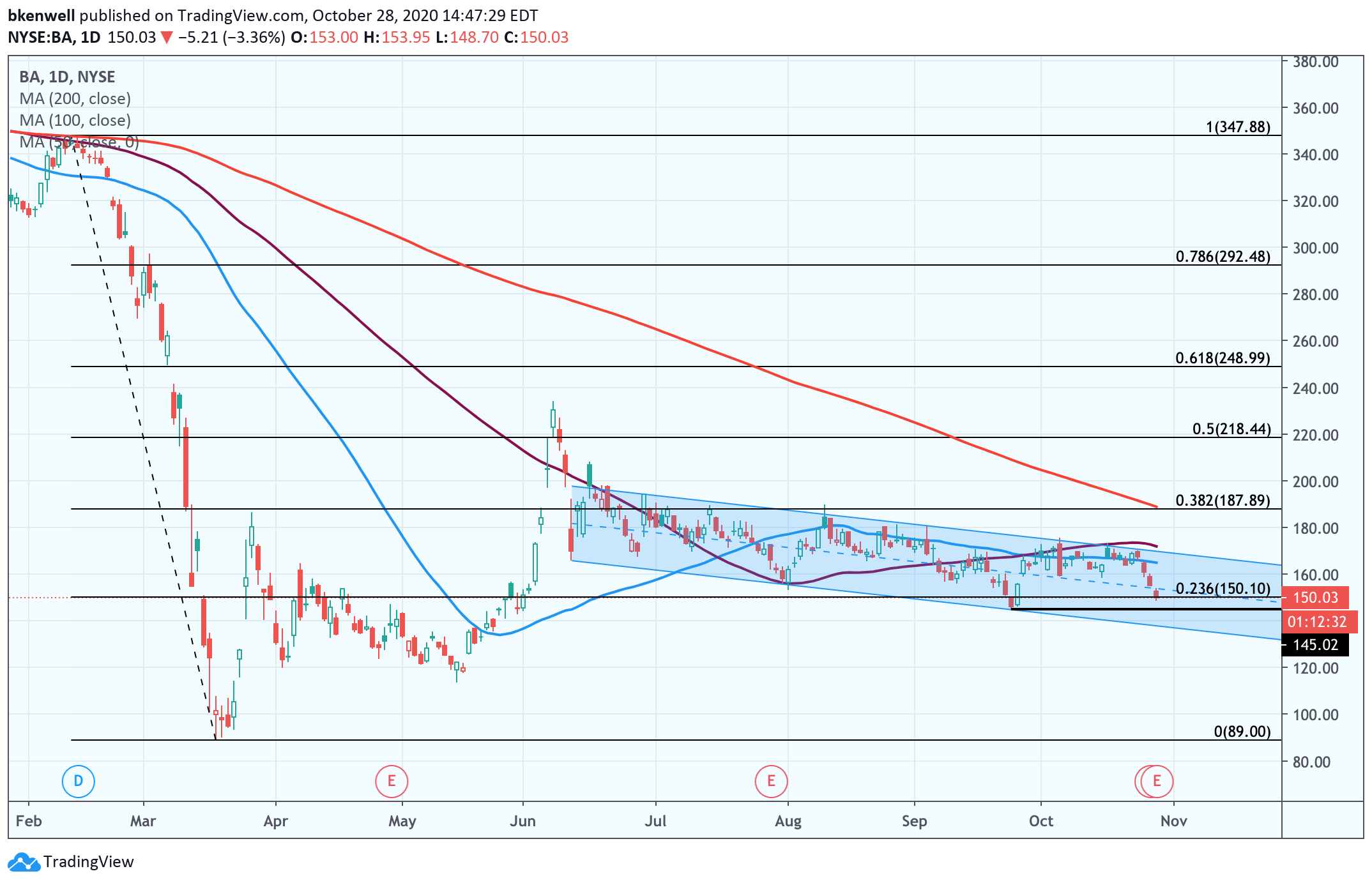
Task: Click the 1(347.88) Fibonacci top level label
Action: pyautogui.click(x=1237, y=126)
